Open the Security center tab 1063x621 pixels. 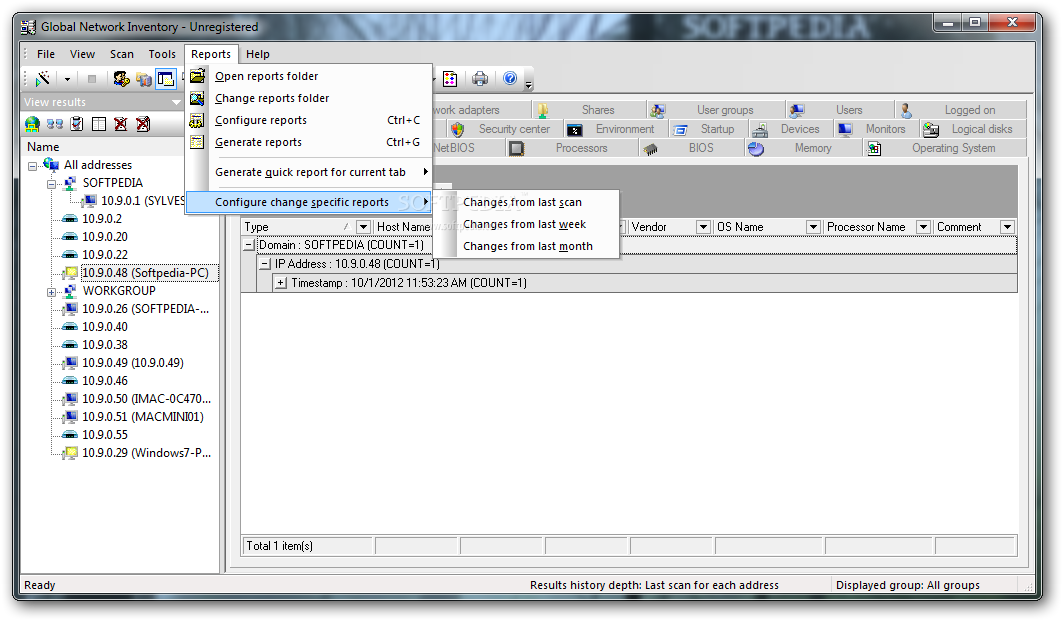point(504,129)
